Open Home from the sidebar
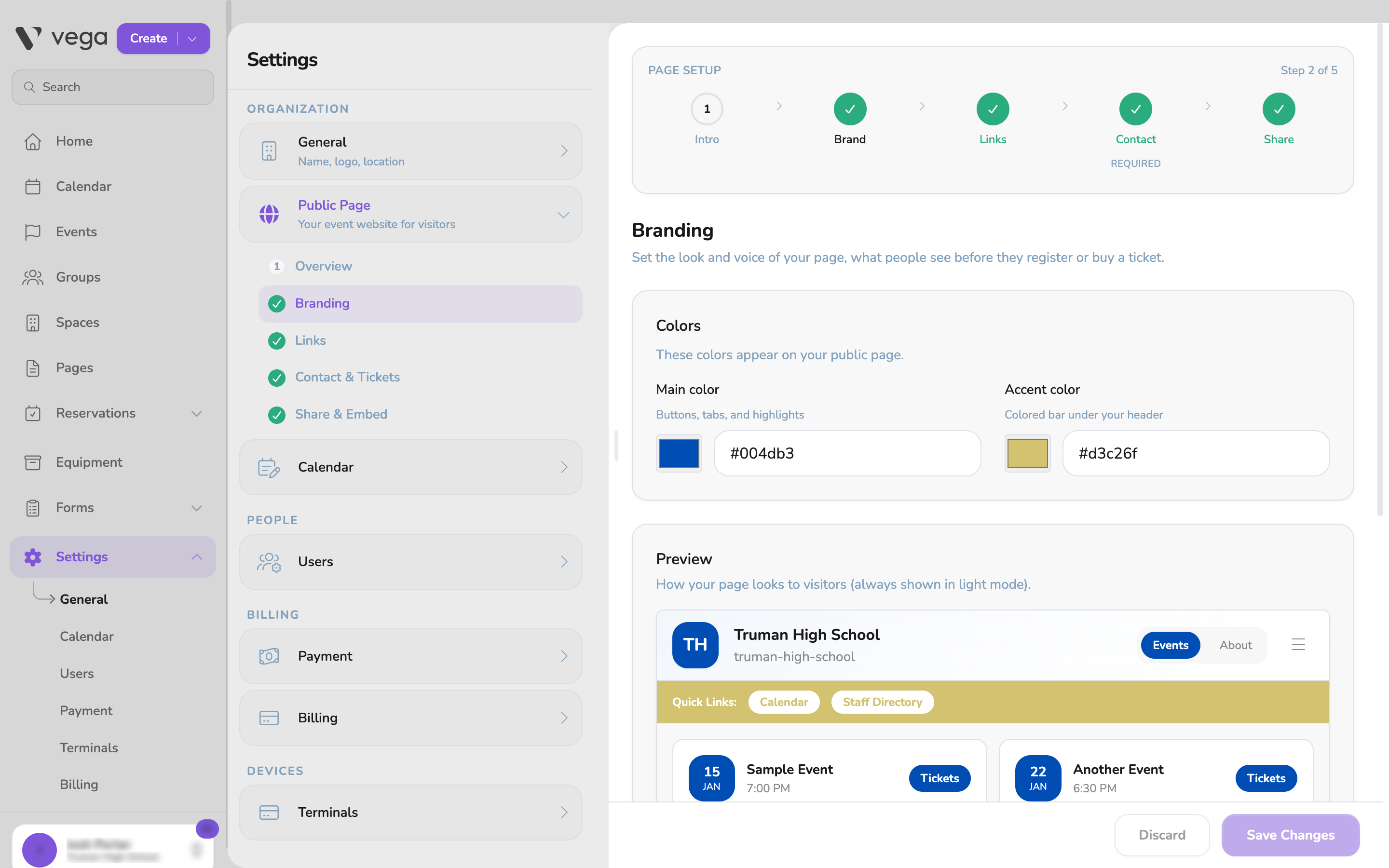This screenshot has height=868, width=1389. coord(74,141)
